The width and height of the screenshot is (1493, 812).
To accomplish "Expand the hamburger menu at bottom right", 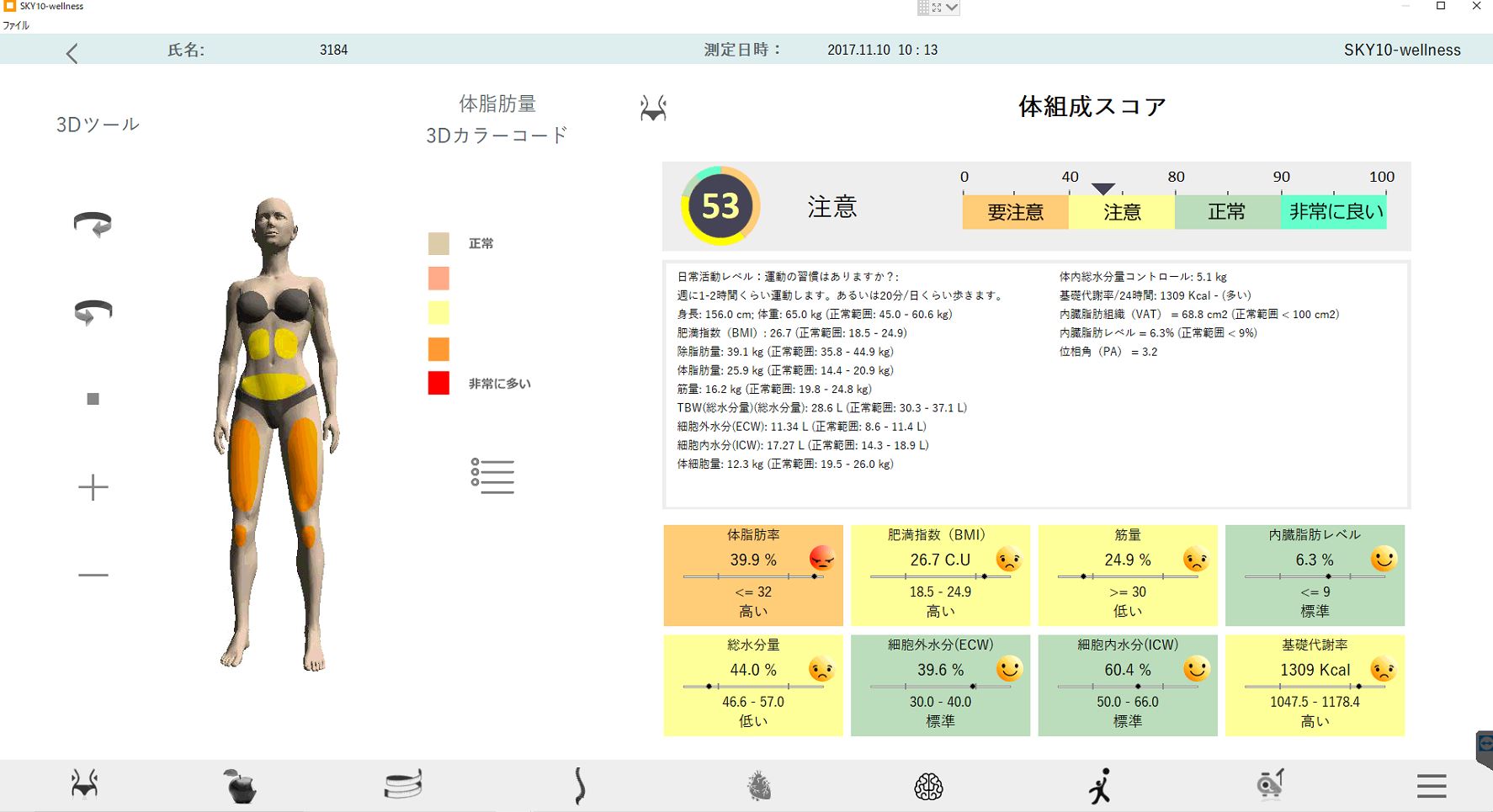I will click(1431, 785).
